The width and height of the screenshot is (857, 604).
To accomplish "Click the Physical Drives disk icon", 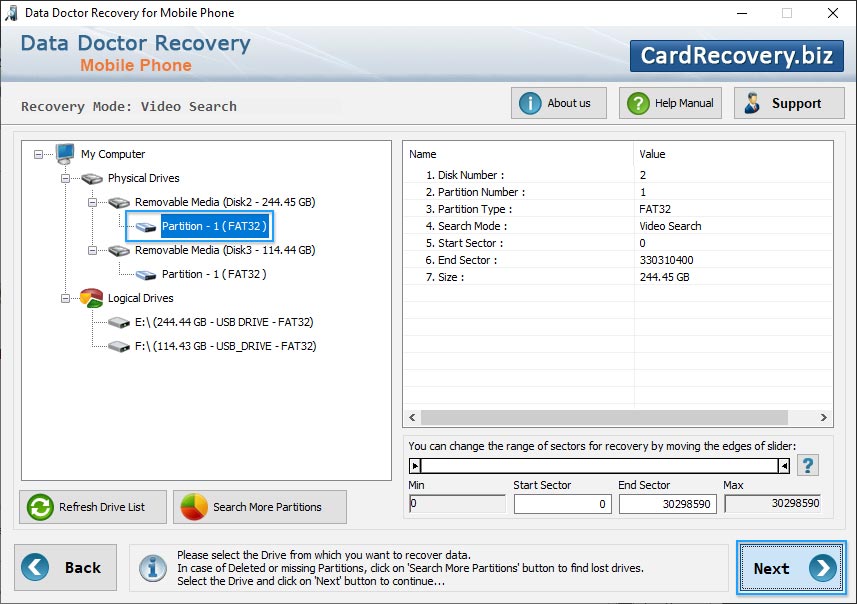I will click(92, 178).
